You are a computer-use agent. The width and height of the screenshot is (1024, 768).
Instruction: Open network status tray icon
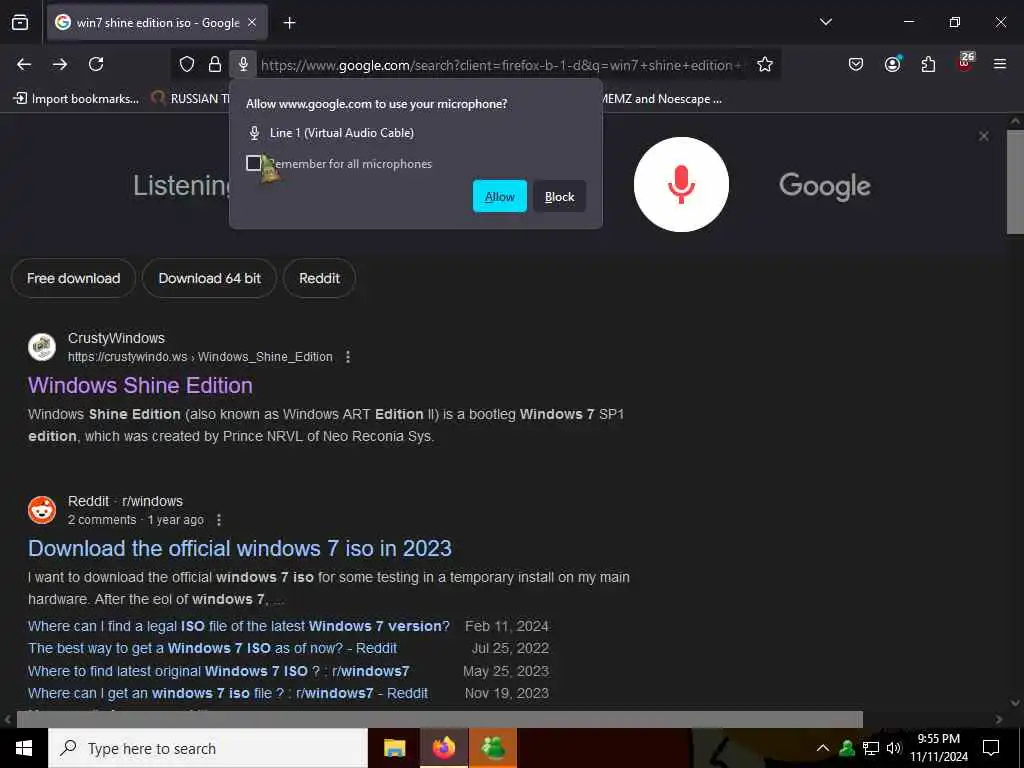pos(871,748)
